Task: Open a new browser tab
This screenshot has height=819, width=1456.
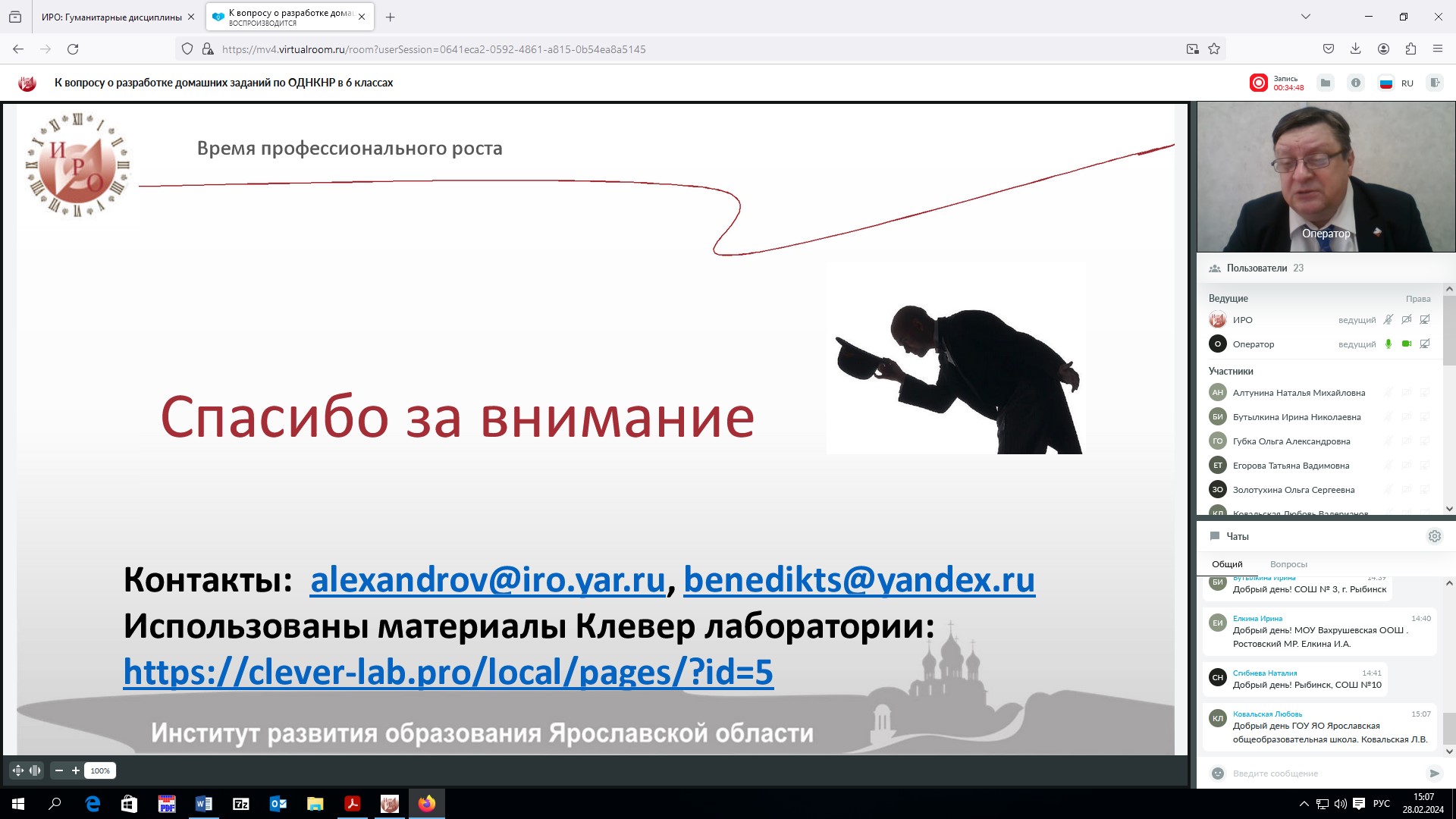Action: (391, 17)
